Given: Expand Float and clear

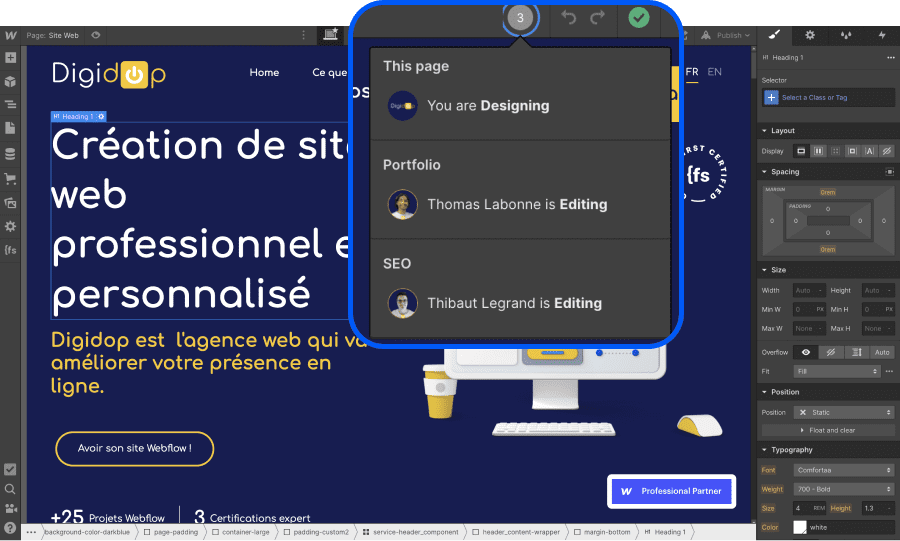Looking at the screenshot, I should [x=828, y=430].
